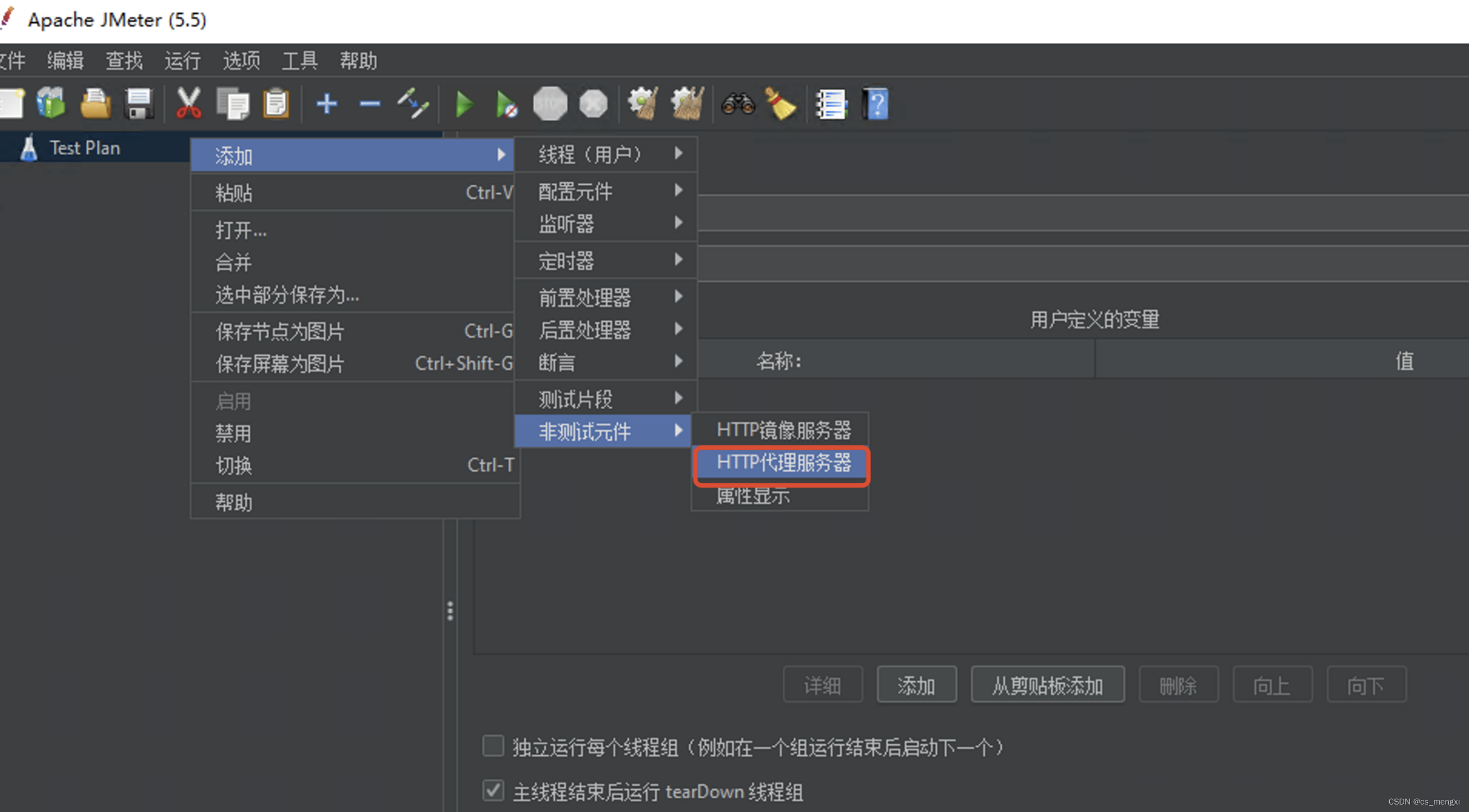Expand the 非测试元件 submenu
Viewport: 1469px width, 812px height.
[603, 431]
